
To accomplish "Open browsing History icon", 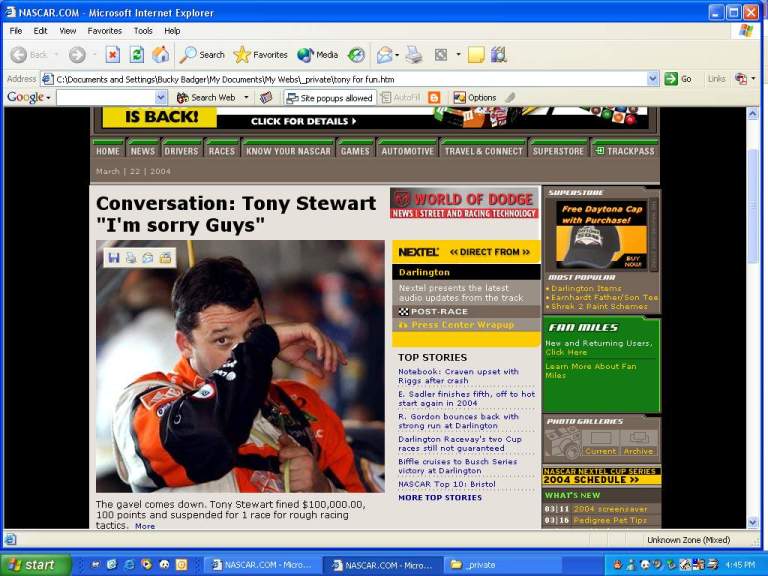I will [x=356, y=55].
